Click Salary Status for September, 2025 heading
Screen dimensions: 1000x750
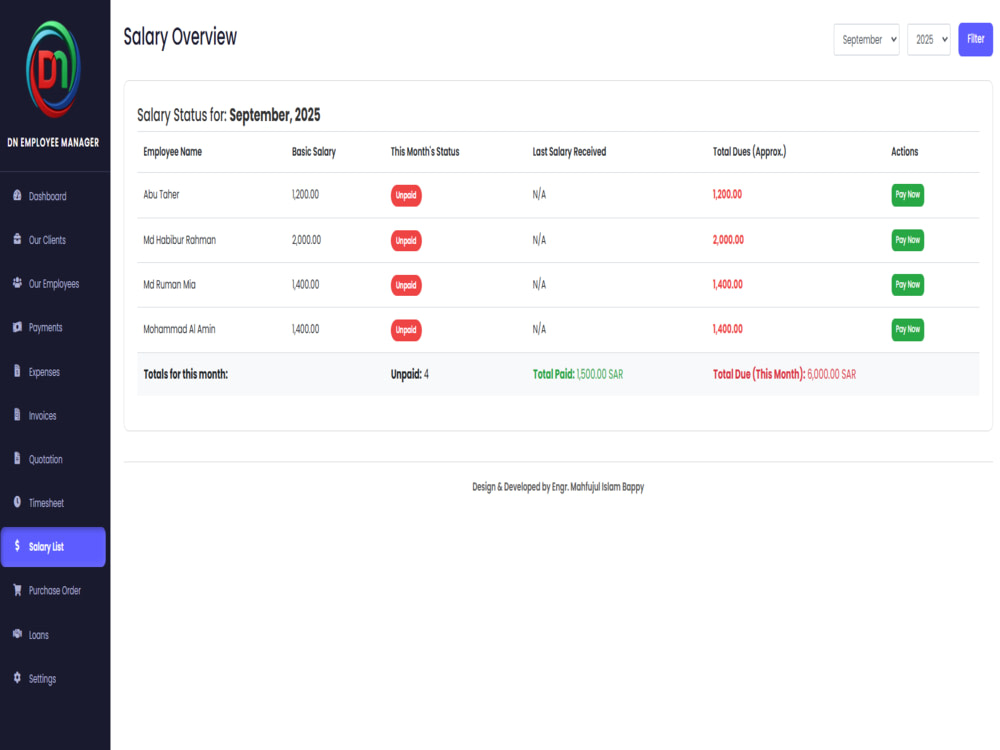pos(228,115)
